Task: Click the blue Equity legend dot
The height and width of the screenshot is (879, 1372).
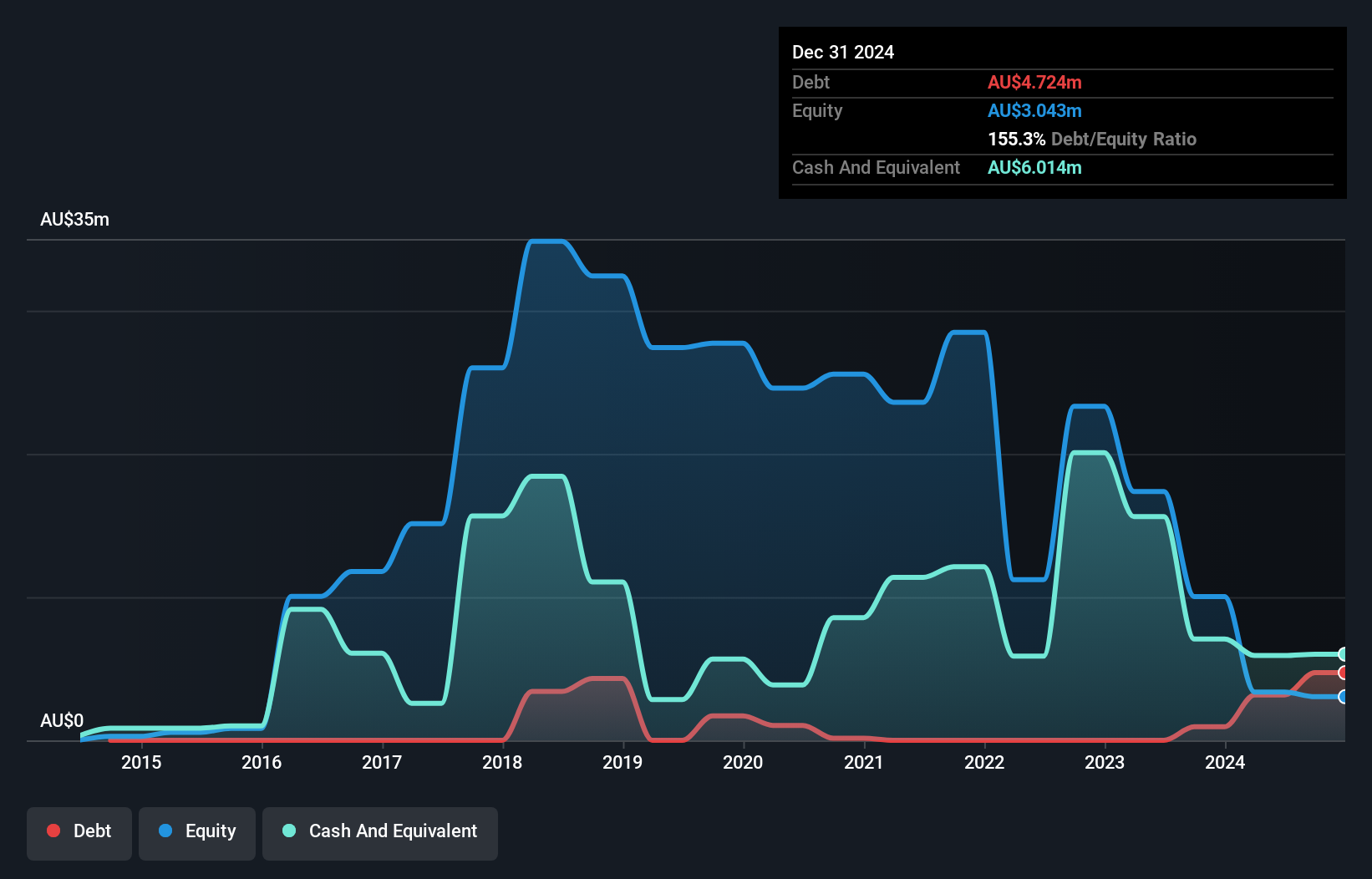Action: [x=165, y=831]
